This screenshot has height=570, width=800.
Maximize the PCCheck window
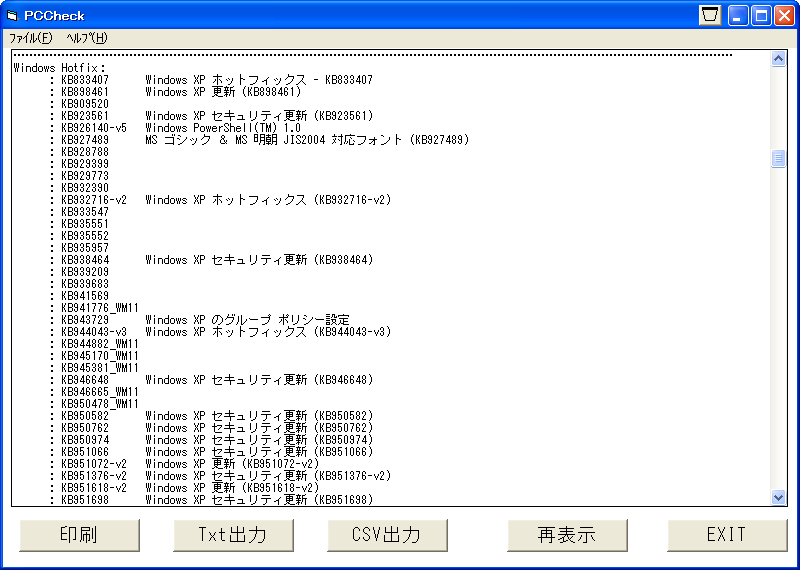pyautogui.click(x=761, y=16)
